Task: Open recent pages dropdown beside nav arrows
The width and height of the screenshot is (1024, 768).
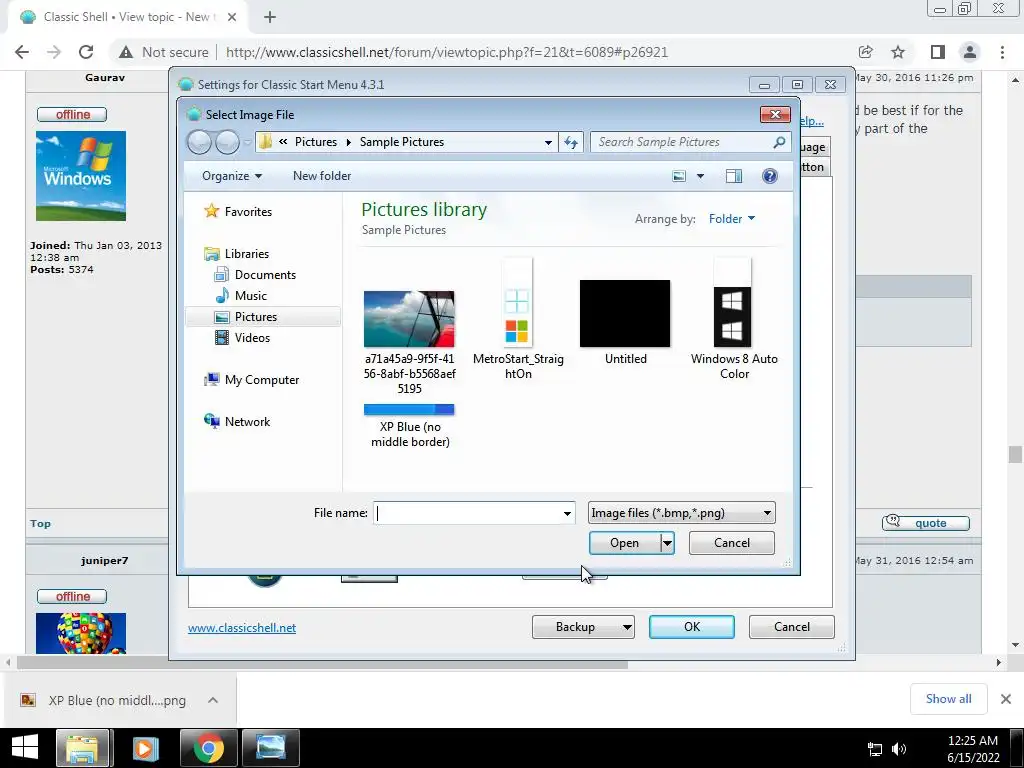Action: [248, 142]
